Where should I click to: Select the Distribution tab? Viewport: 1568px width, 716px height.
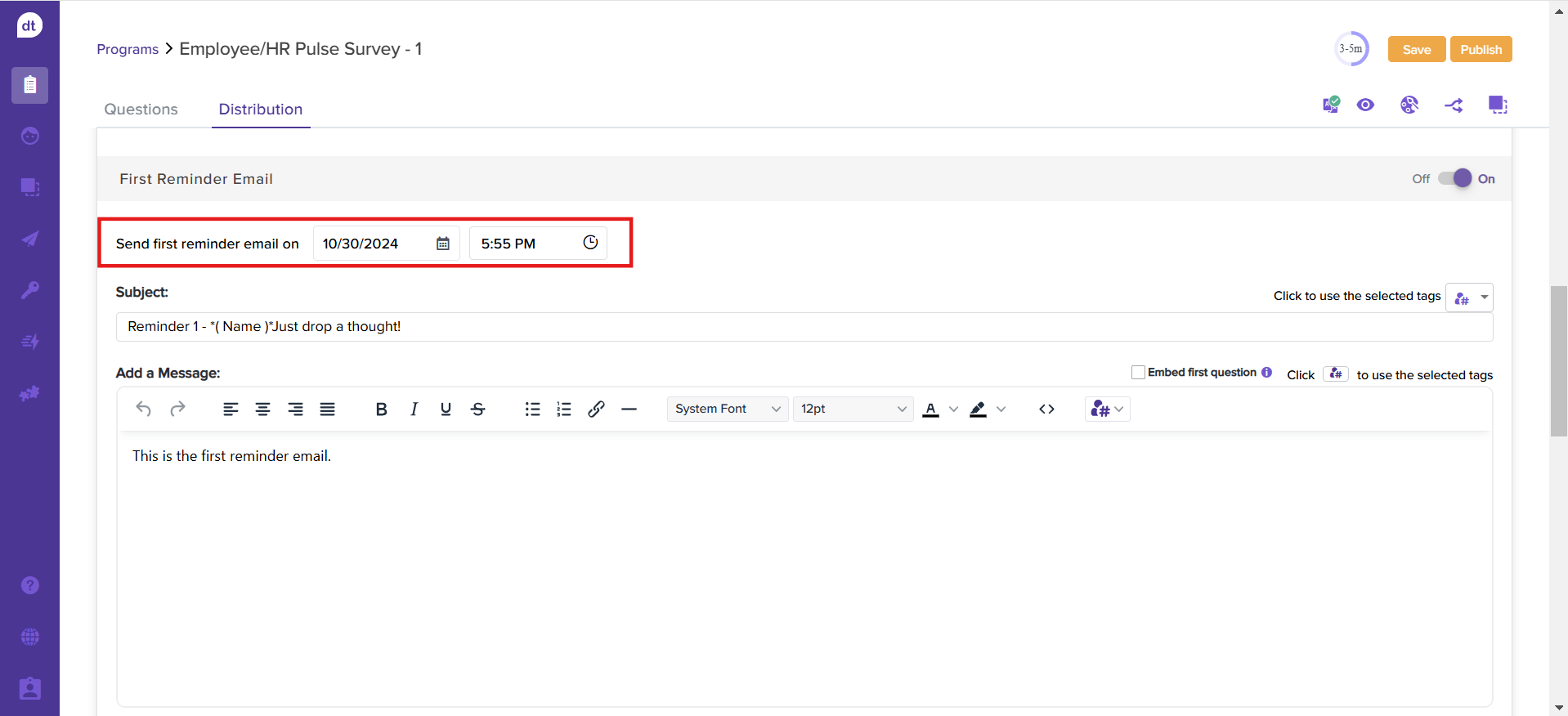[261, 110]
